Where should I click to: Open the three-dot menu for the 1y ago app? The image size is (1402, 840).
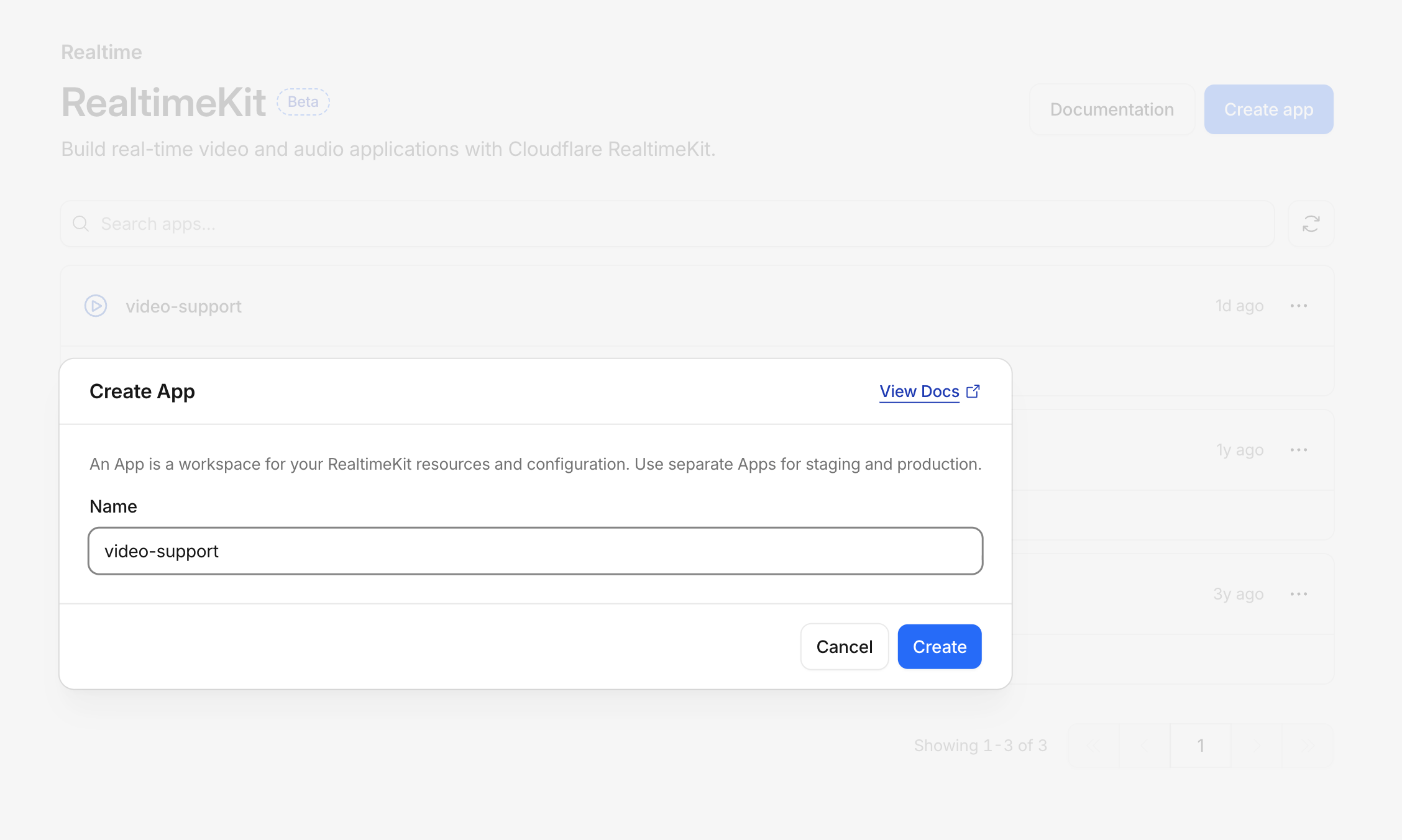[1299, 450]
